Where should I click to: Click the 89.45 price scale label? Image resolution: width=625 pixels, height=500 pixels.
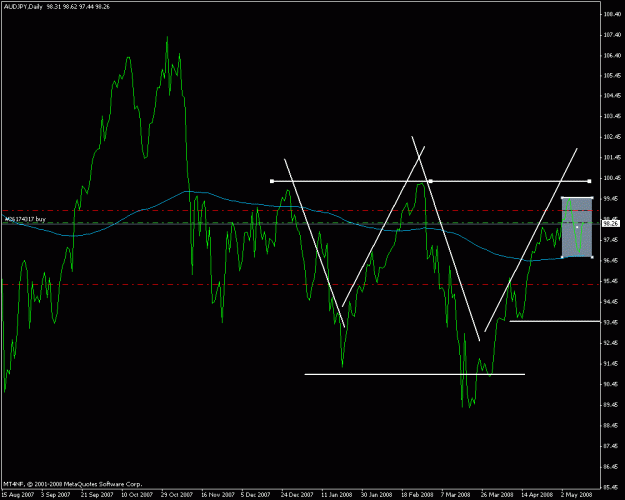[x=612, y=405]
